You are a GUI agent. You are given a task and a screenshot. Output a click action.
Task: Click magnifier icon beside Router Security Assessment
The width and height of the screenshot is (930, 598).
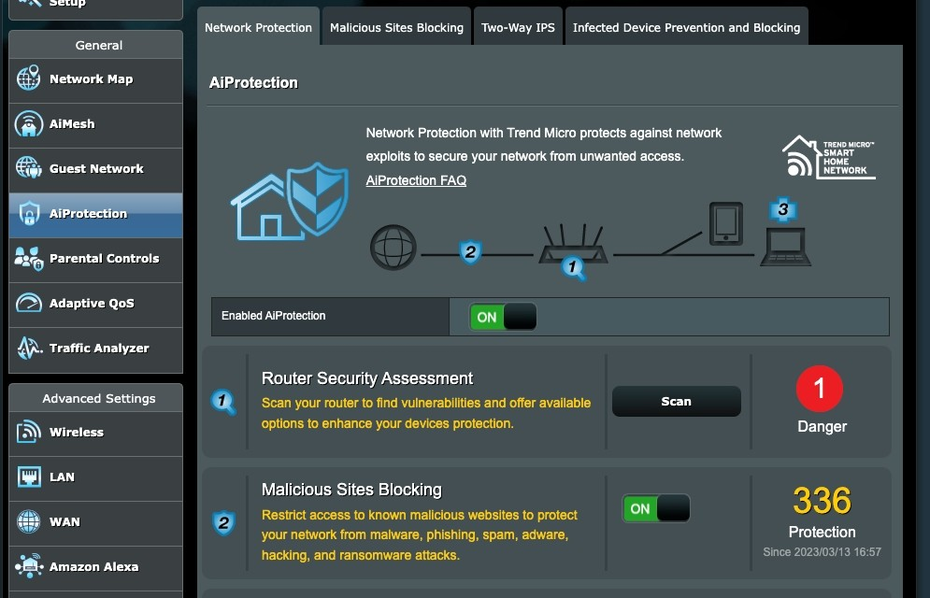pos(224,402)
